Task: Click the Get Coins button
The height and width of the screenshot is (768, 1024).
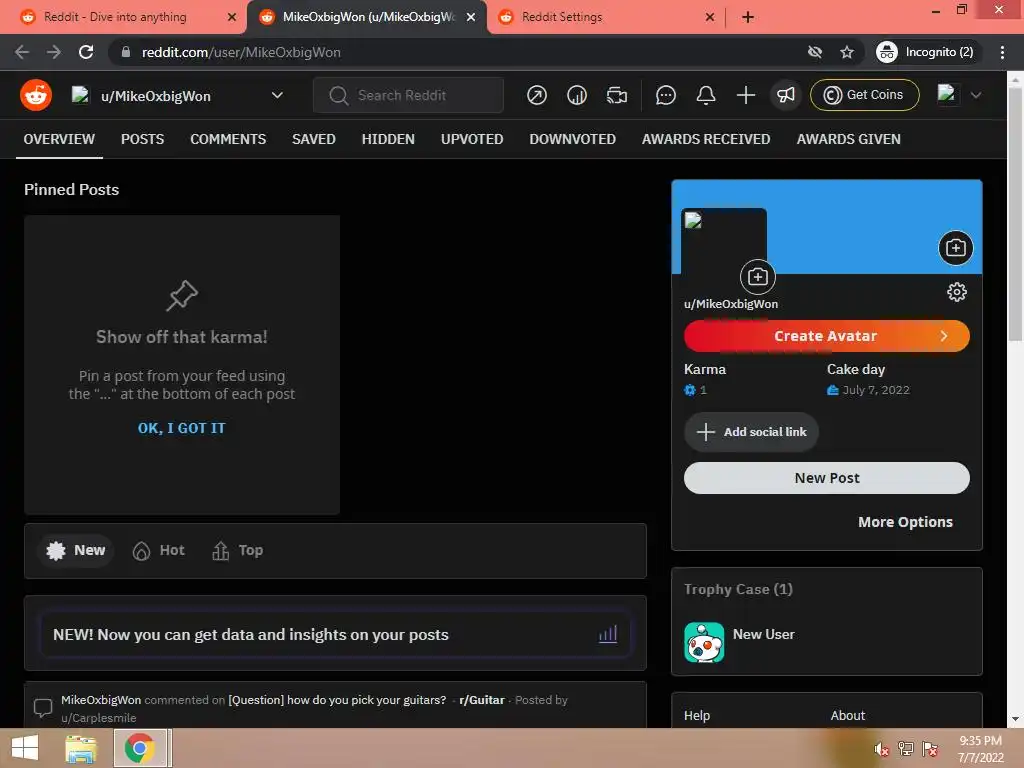Action: click(x=864, y=95)
